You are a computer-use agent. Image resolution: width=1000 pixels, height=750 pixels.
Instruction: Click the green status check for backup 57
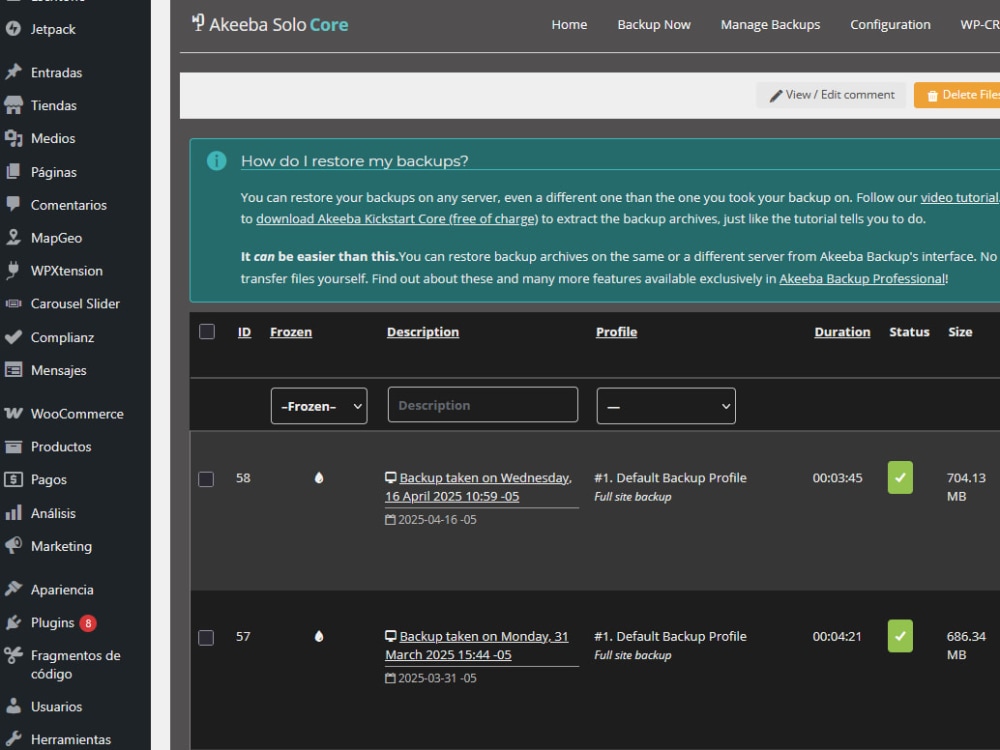[x=900, y=636]
